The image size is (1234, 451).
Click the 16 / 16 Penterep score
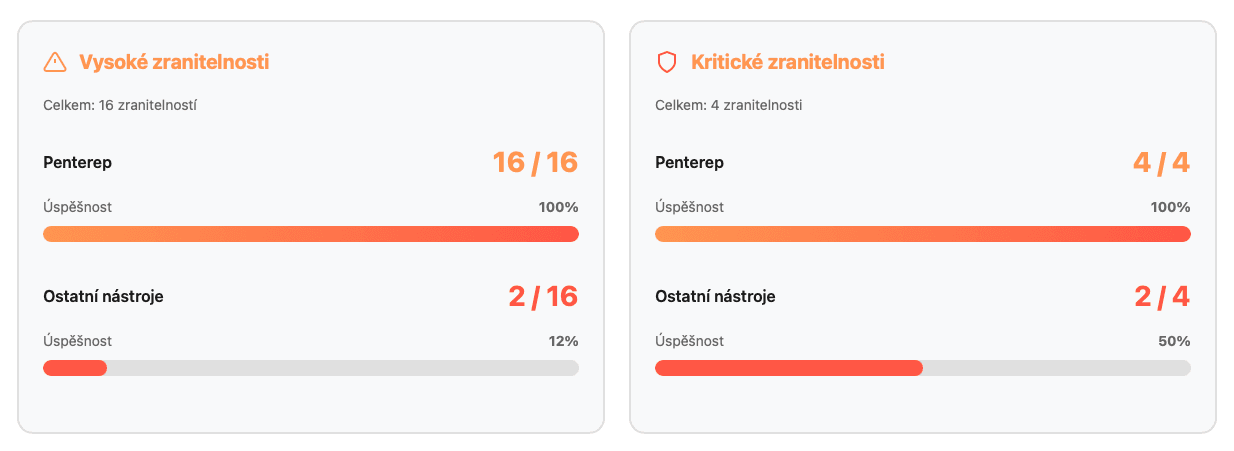(x=535, y=162)
